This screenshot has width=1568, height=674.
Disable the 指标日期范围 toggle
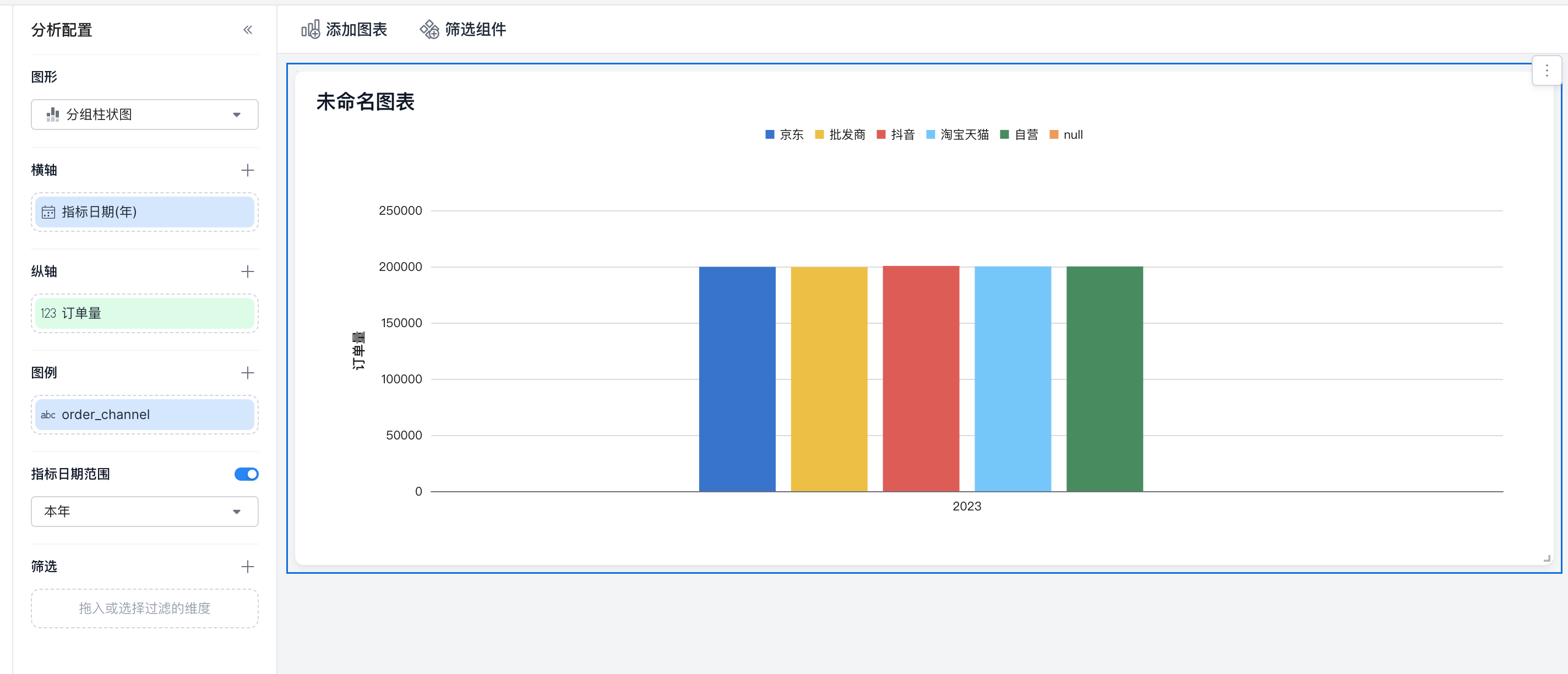click(246, 474)
